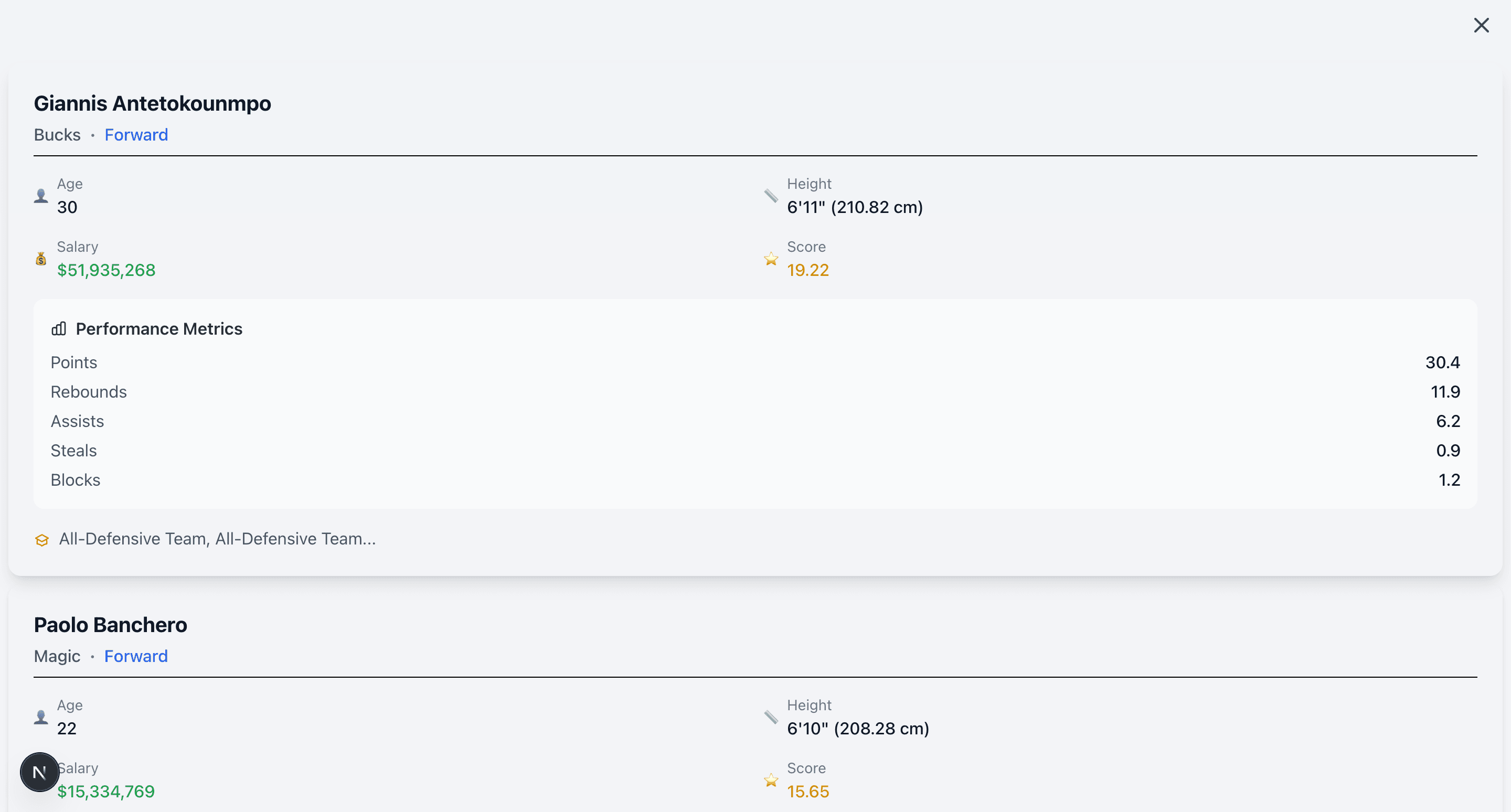The width and height of the screenshot is (1511, 812).
Task: Select the Paolo Banchero name heading
Action: click(110, 625)
